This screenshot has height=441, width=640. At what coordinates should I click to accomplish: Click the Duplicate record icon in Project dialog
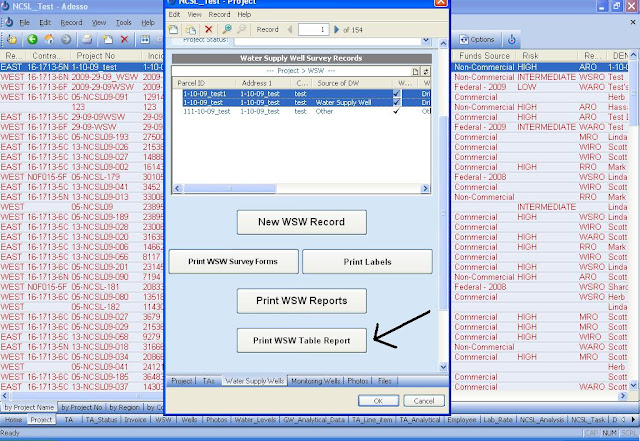191,29
